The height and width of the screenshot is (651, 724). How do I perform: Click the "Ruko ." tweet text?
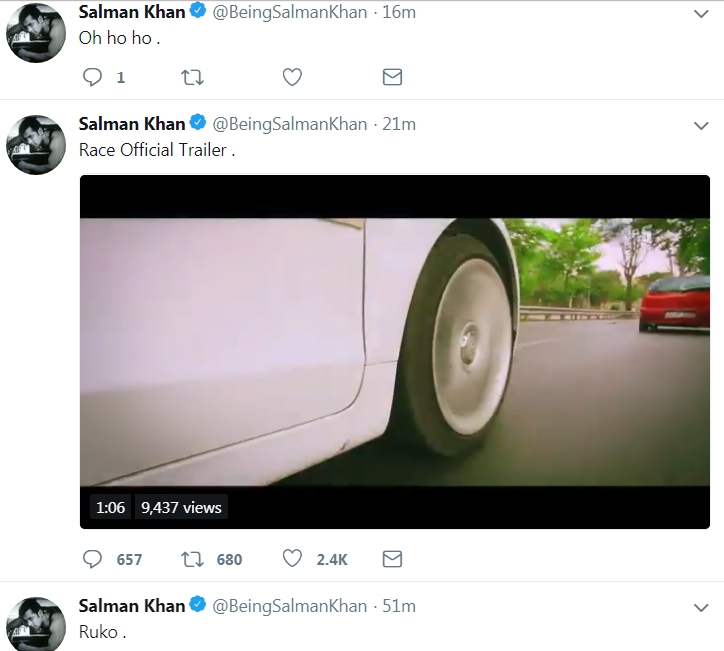pos(103,632)
